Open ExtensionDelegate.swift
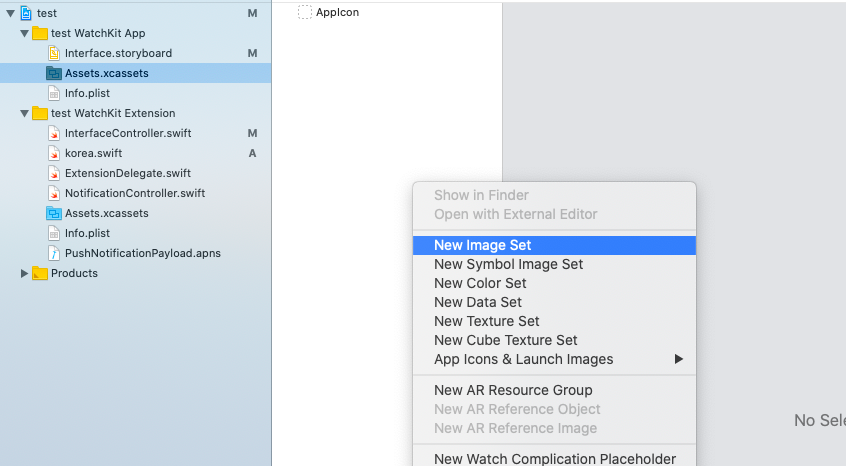This screenshot has width=846, height=466. pos(135,173)
